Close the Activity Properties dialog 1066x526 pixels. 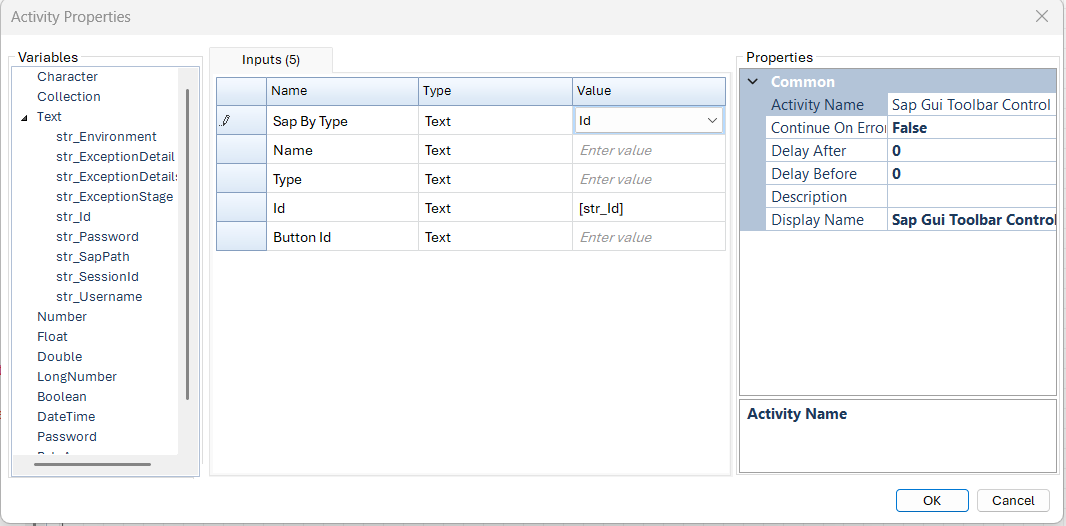1041,17
